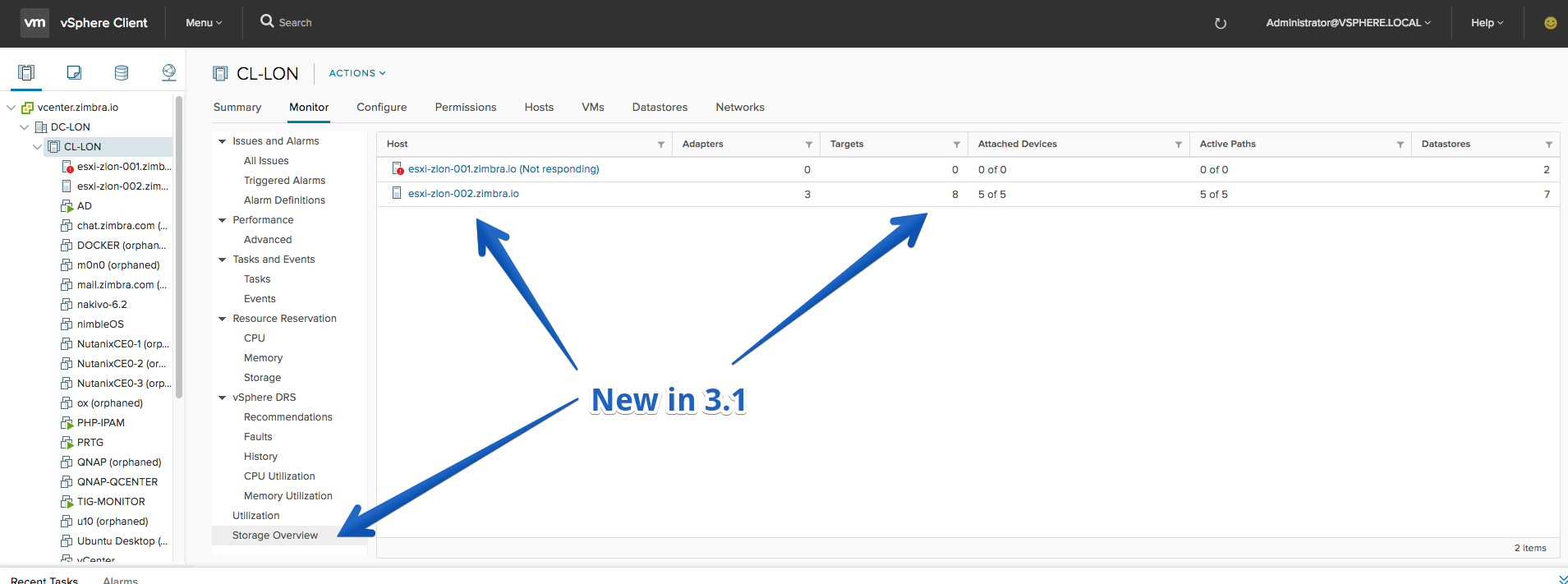Click the host error icon for esxi-zlon-001 row
The height and width of the screenshot is (584, 1568).
tap(398, 168)
